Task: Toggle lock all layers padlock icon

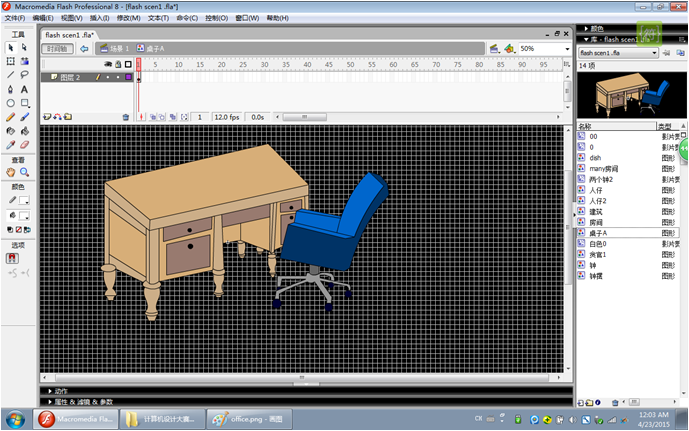Action: 117,64
